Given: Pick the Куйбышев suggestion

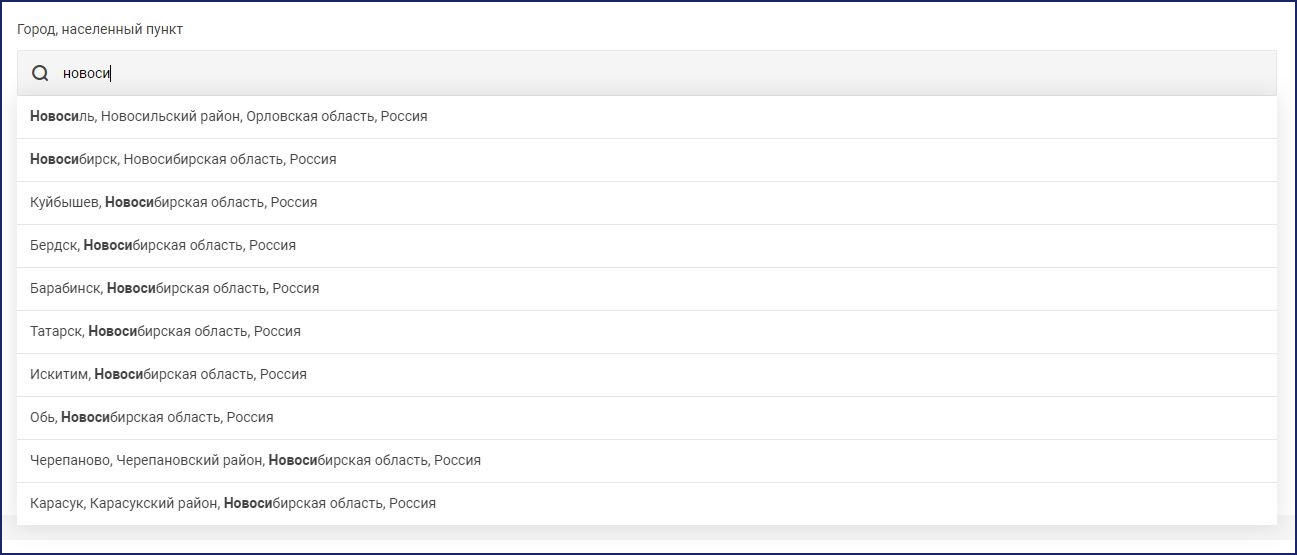Looking at the screenshot, I should pyautogui.click(x=647, y=203).
